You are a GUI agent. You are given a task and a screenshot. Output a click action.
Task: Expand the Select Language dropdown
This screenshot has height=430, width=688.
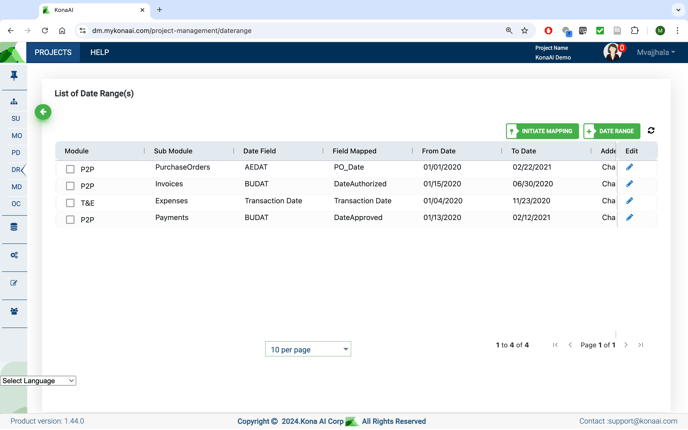[38, 381]
